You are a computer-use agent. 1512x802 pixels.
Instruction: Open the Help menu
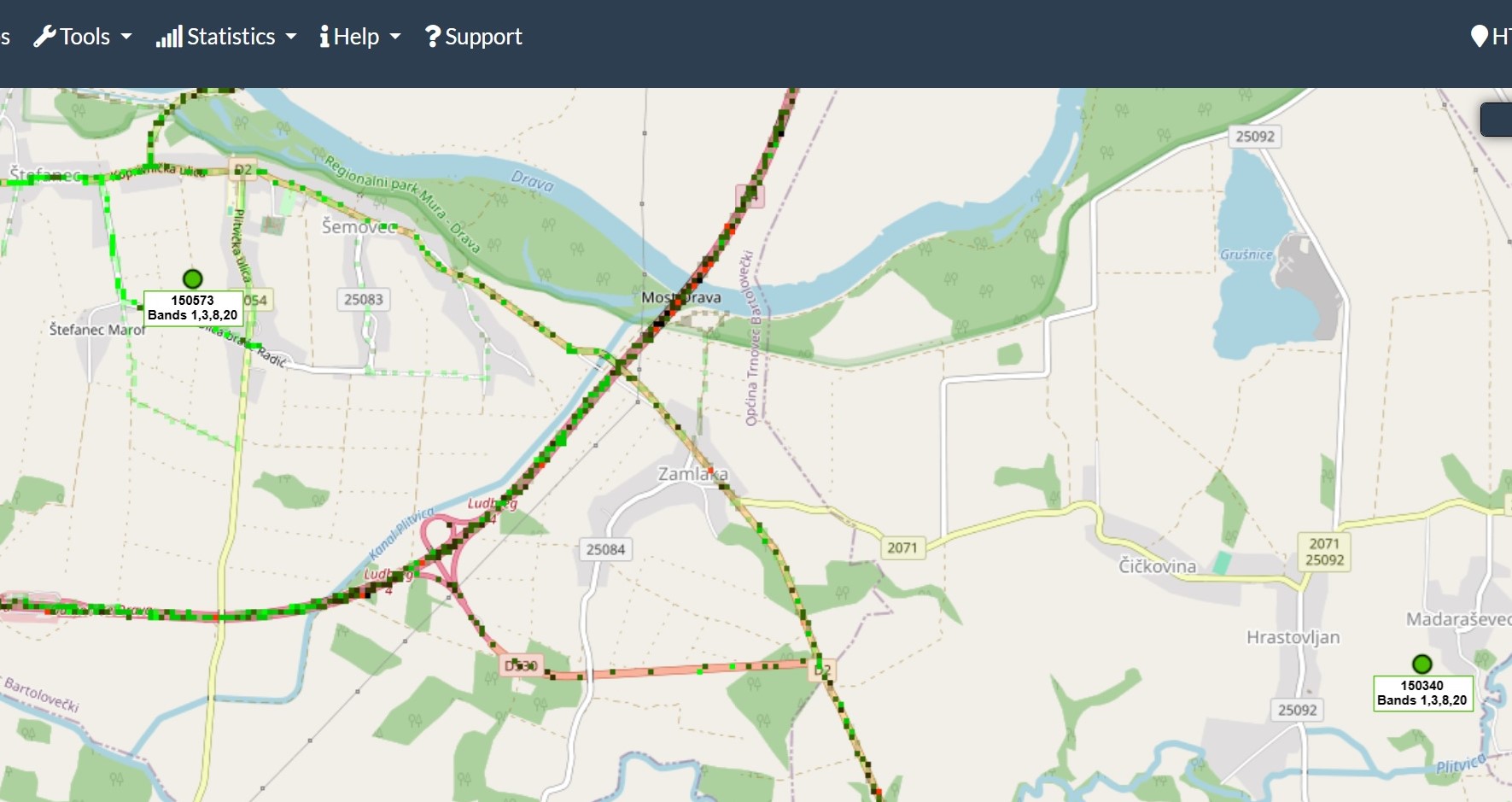tap(360, 37)
